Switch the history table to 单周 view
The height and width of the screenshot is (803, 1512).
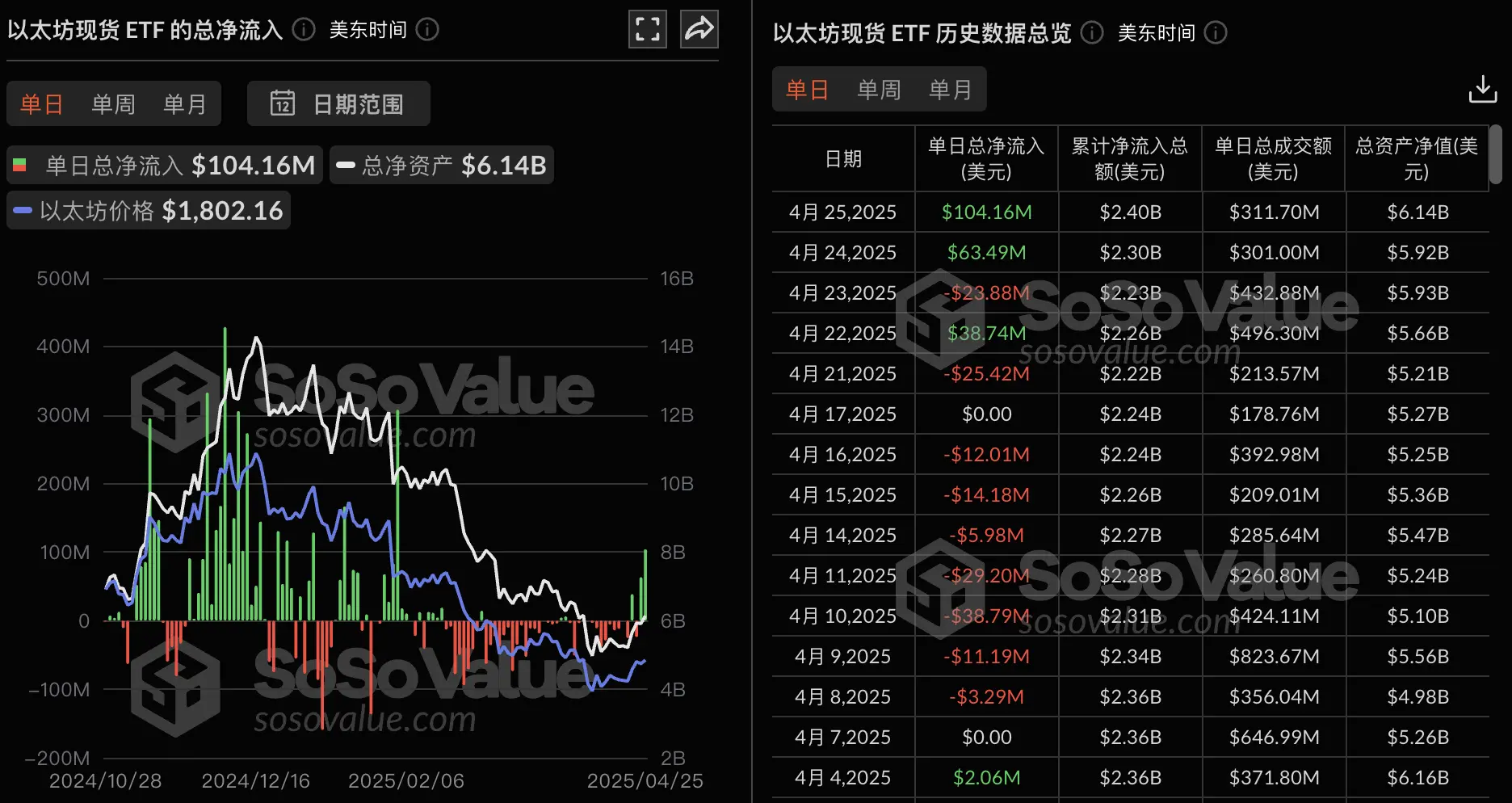click(879, 89)
